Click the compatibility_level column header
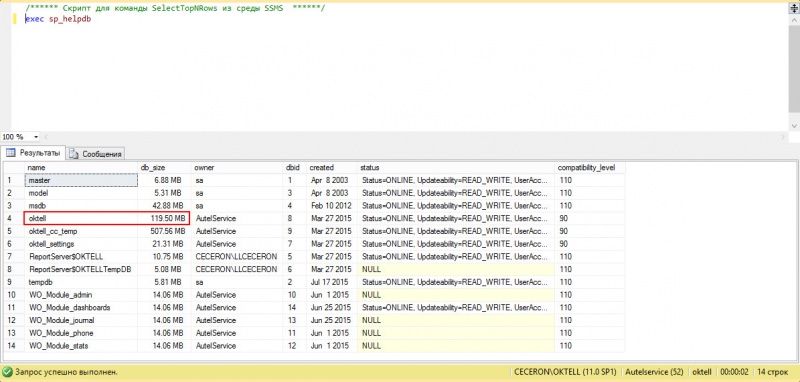Screen dimensions: 800x382 point(589,167)
